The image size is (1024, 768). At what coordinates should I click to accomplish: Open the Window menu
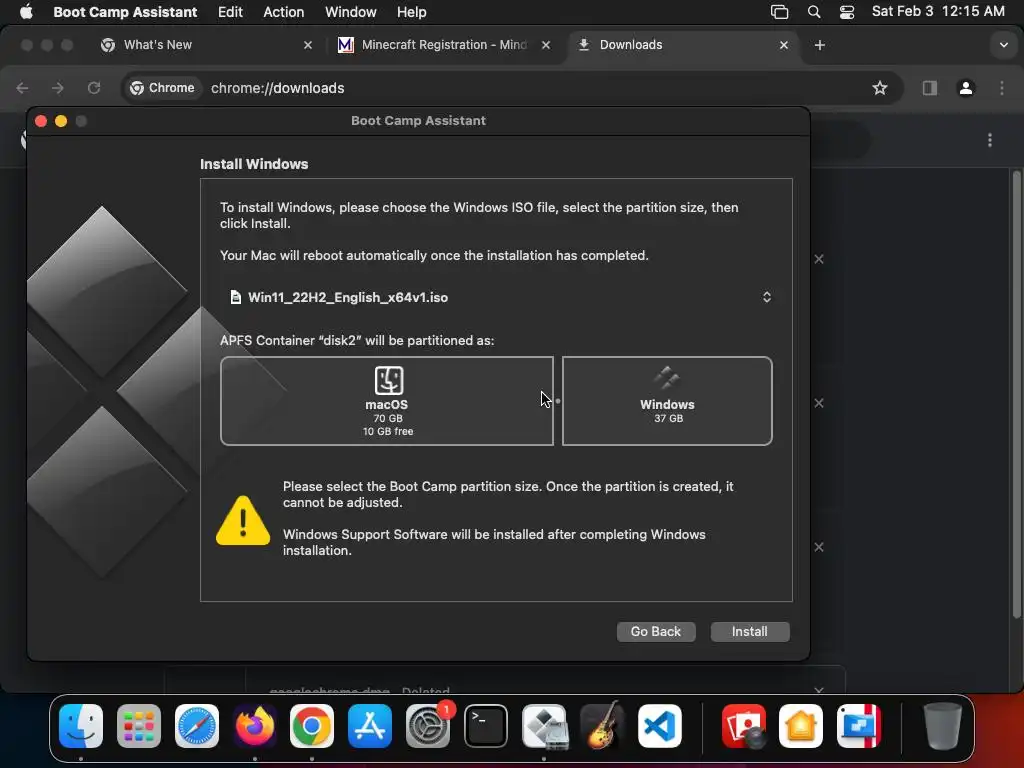(351, 12)
